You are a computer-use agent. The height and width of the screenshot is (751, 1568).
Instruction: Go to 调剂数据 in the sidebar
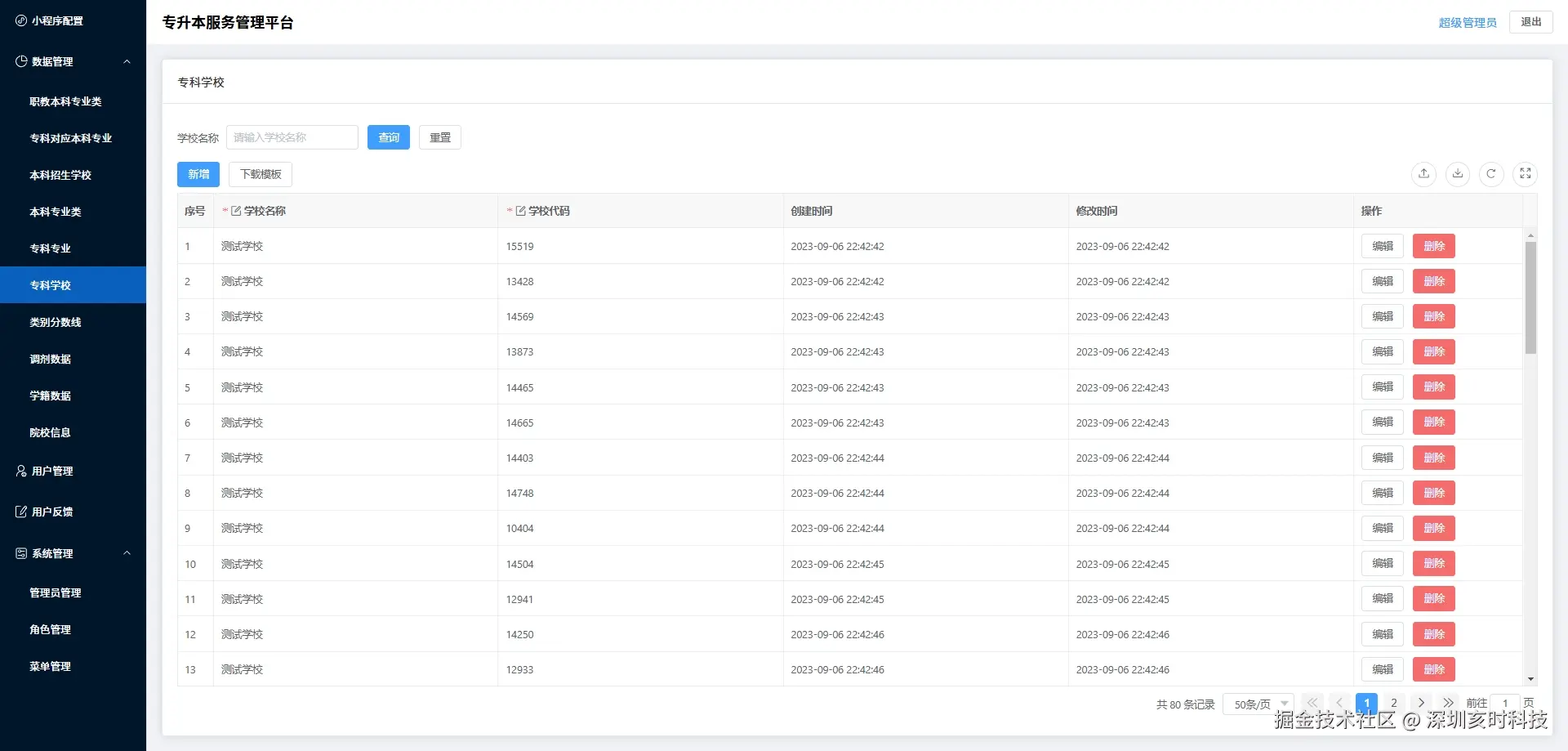click(73, 359)
